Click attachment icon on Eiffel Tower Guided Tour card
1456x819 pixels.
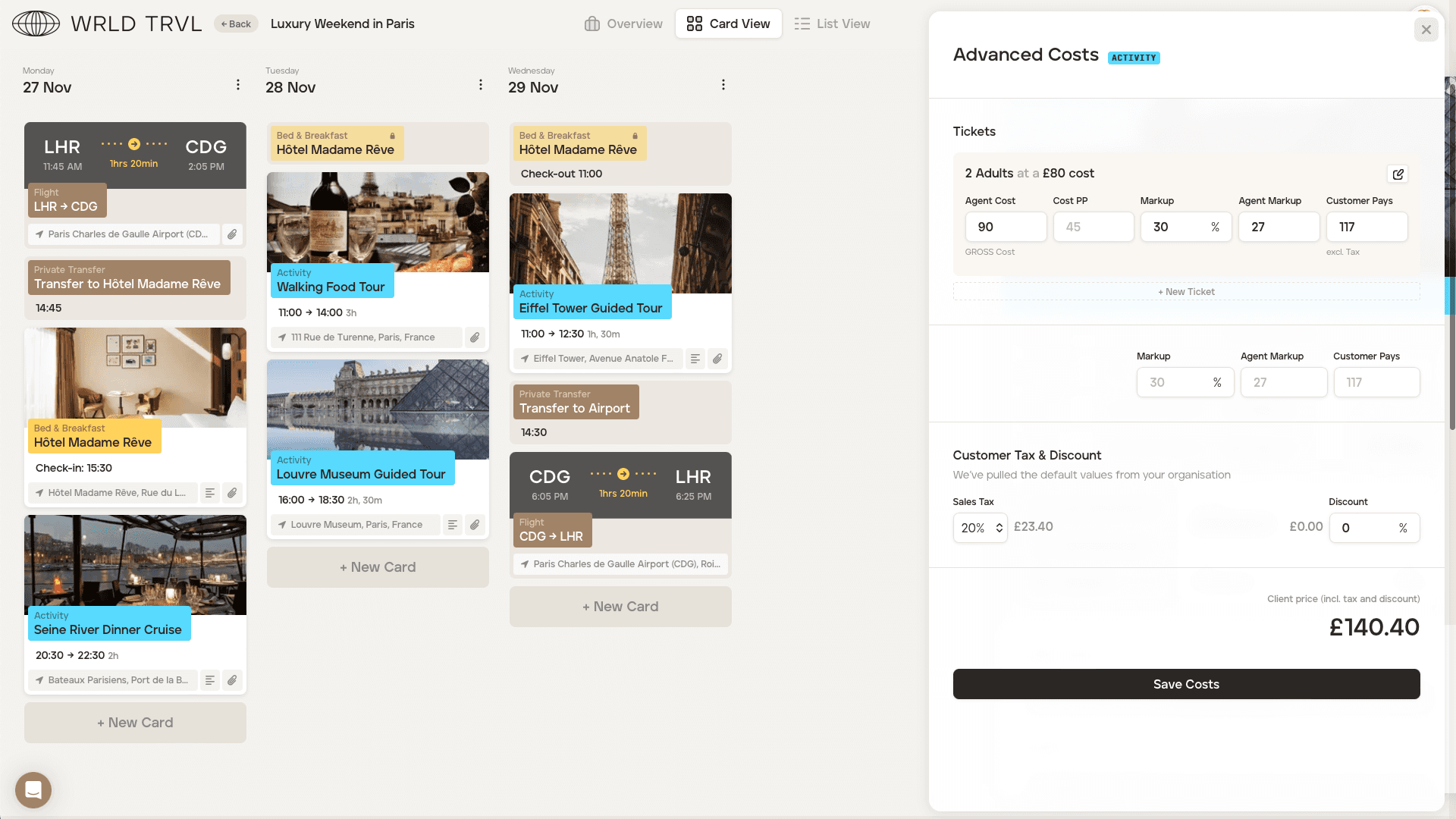pyautogui.click(x=717, y=359)
